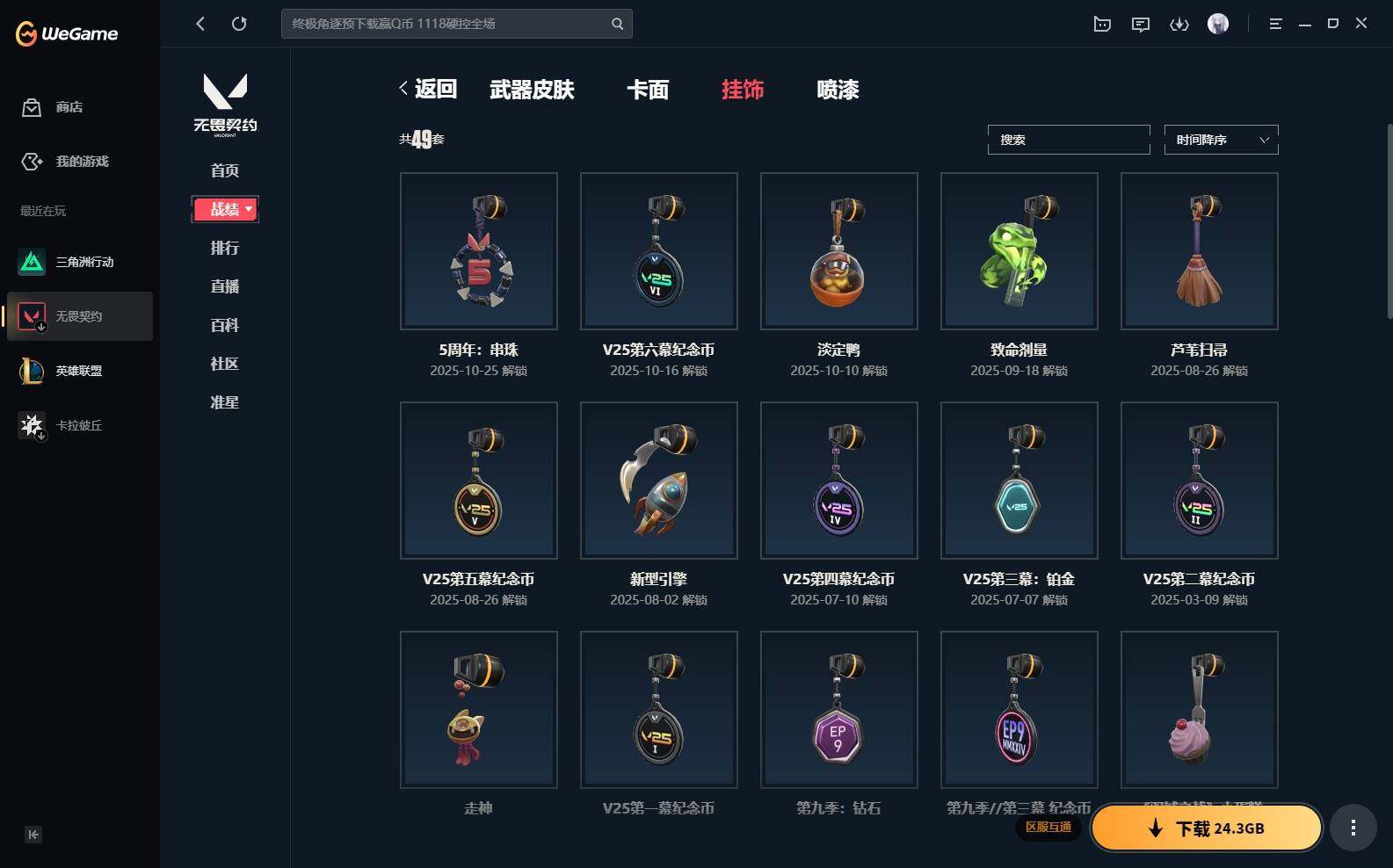The height and width of the screenshot is (868, 1393).
Task: Open the three-dot more options button
Action: click(1353, 828)
